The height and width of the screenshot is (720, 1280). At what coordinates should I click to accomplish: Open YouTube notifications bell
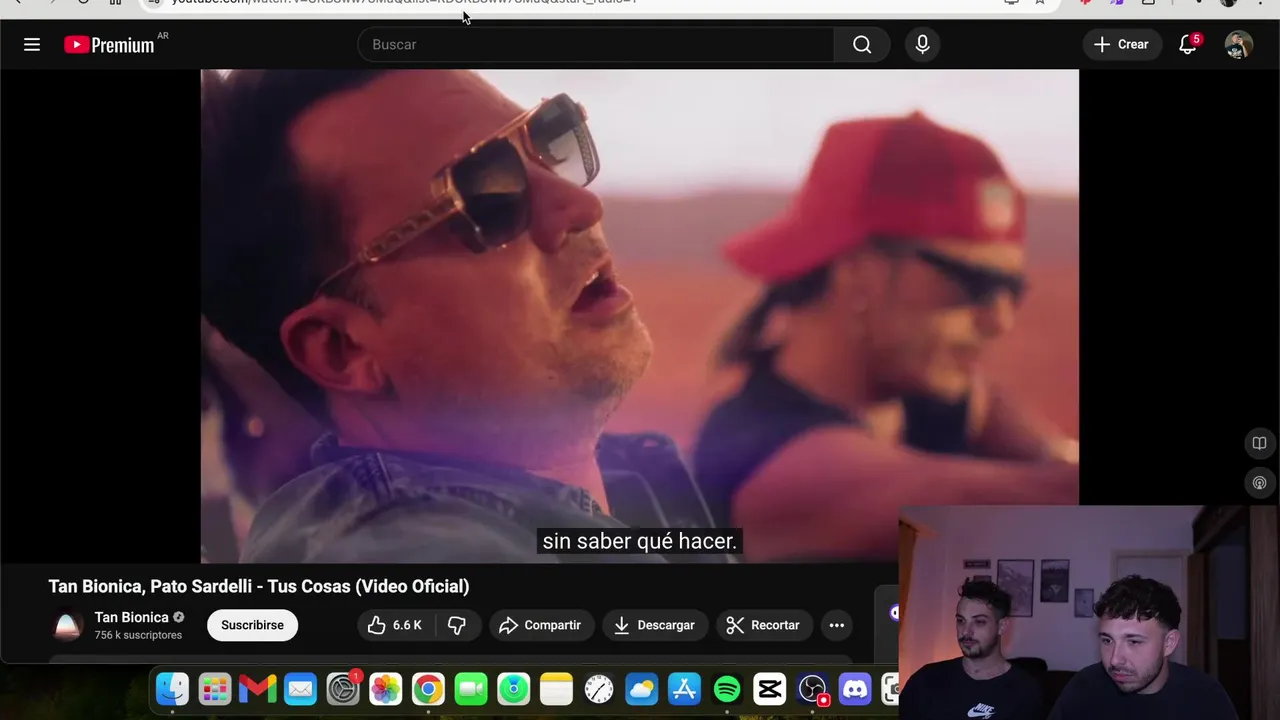[x=1188, y=44]
